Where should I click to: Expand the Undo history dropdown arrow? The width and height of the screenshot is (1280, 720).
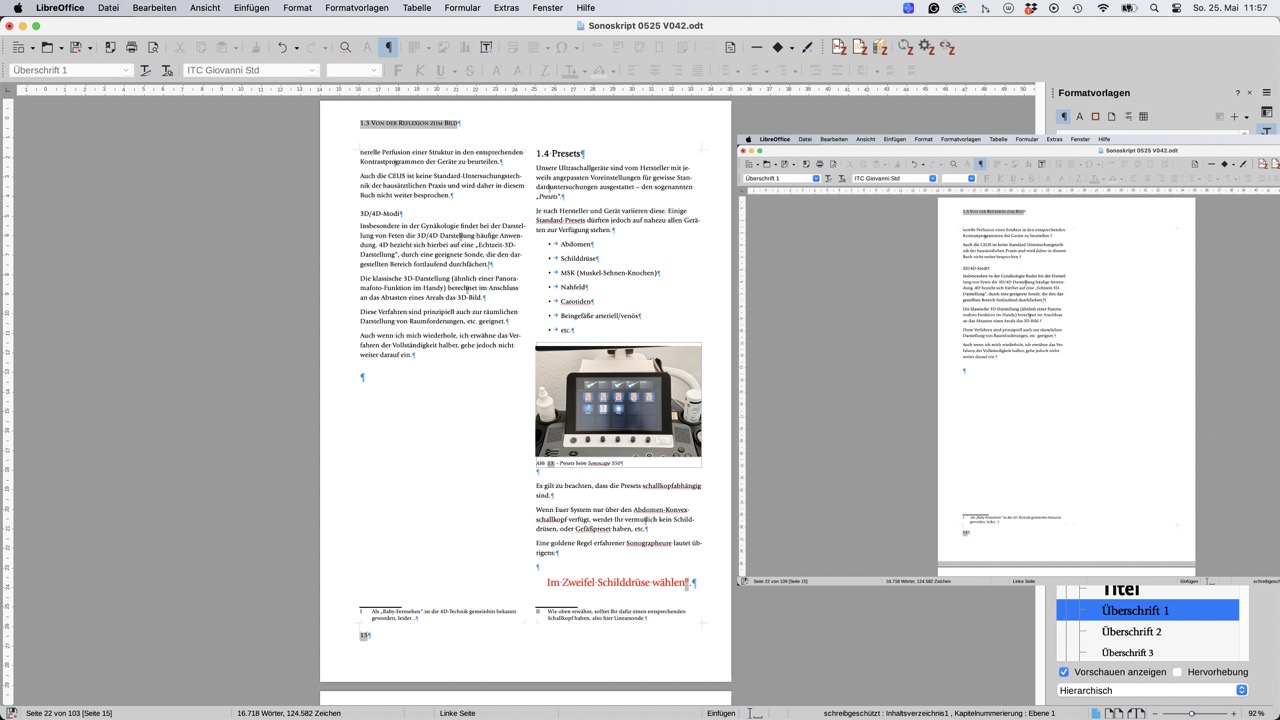coord(297,47)
